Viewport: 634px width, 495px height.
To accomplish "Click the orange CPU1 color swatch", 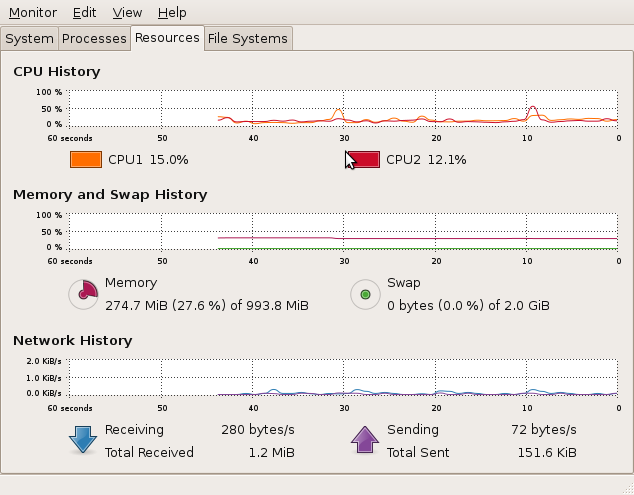I will pos(86,159).
